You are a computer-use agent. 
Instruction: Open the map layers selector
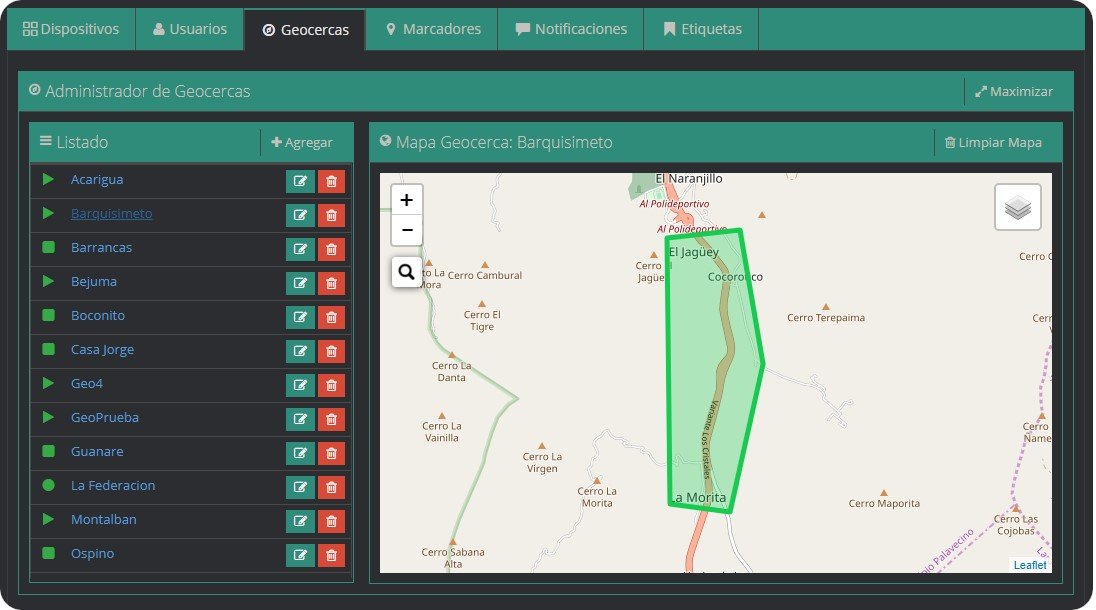pyautogui.click(x=1017, y=207)
